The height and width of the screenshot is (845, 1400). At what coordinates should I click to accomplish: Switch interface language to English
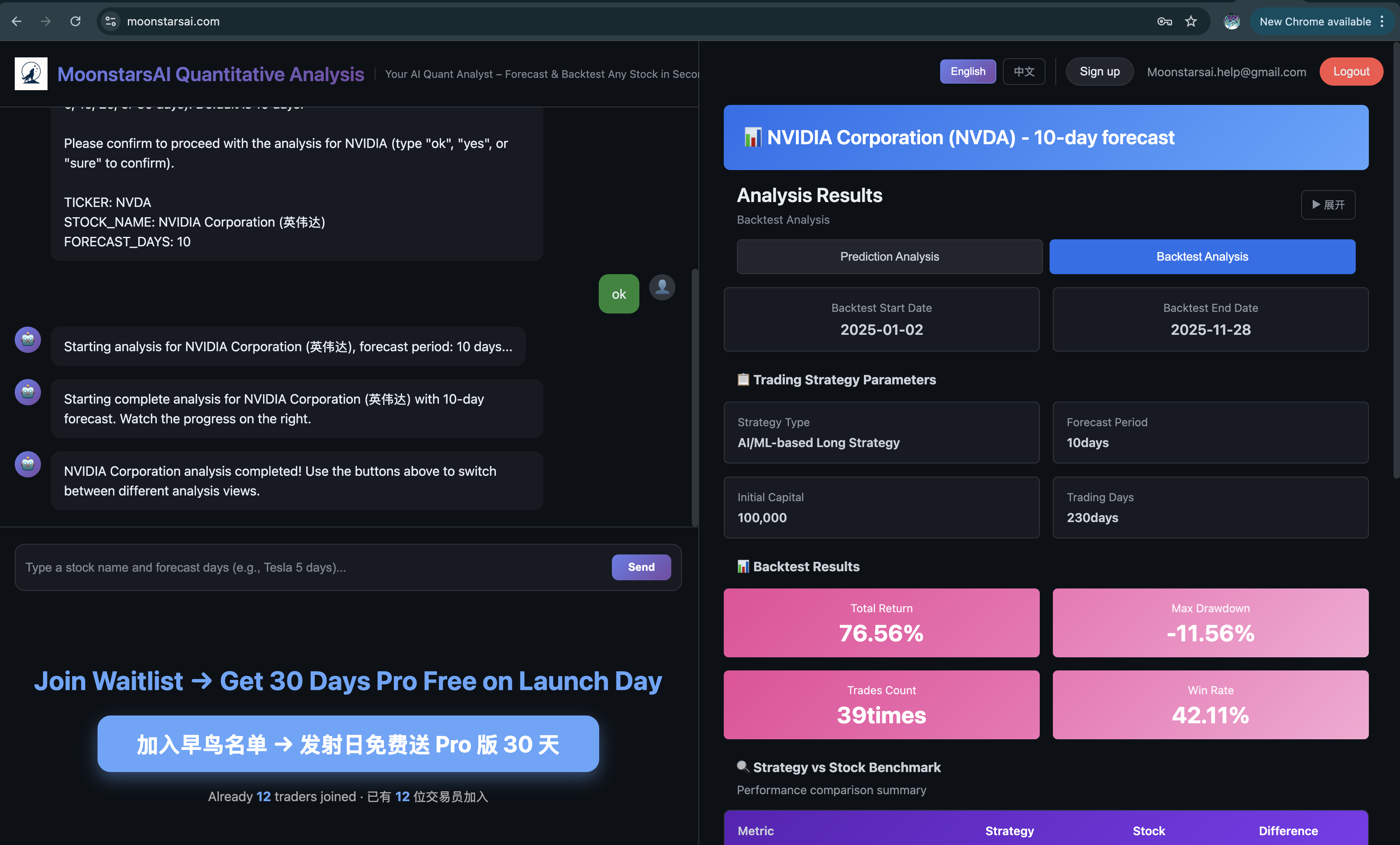(968, 71)
